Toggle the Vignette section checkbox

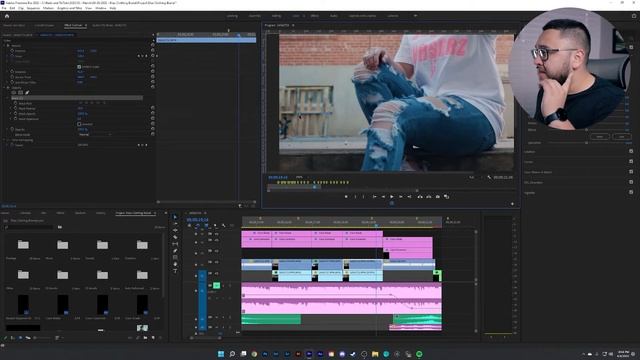click(x=631, y=192)
